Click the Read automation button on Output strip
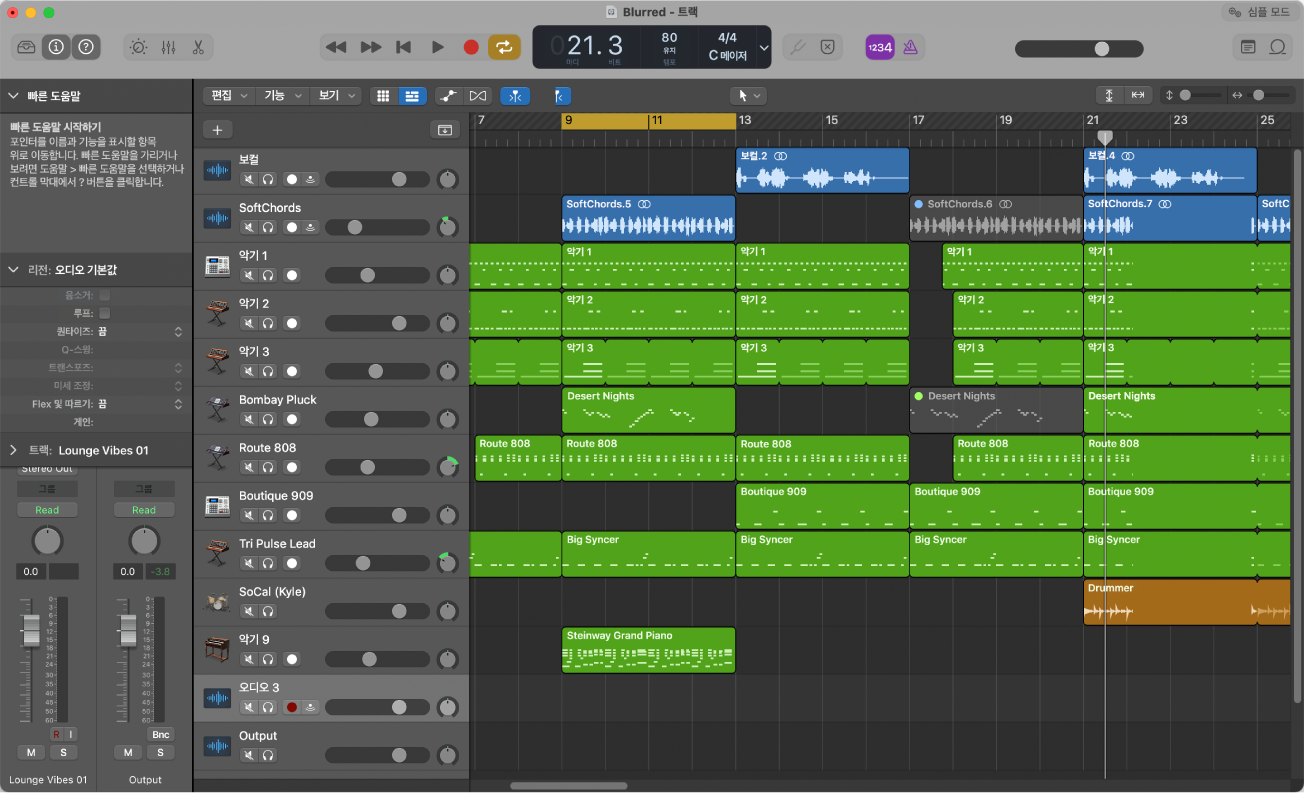 [x=144, y=510]
